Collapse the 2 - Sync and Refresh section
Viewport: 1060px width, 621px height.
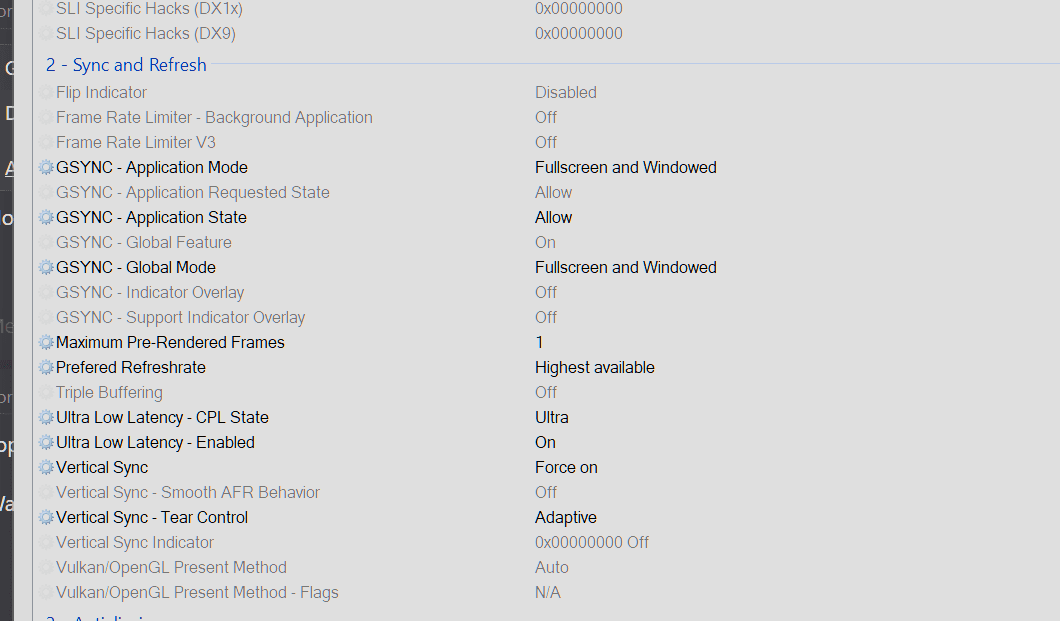(x=126, y=65)
